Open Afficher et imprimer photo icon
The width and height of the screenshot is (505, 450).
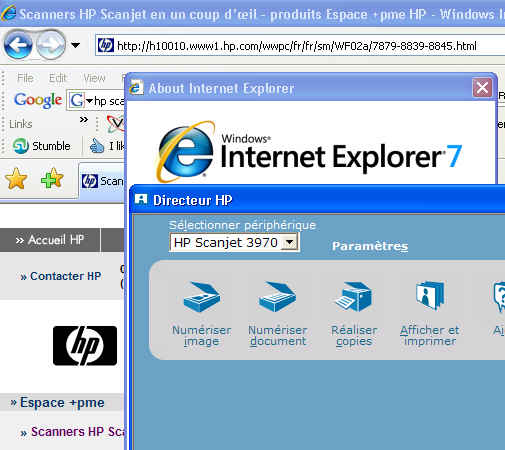(430, 295)
